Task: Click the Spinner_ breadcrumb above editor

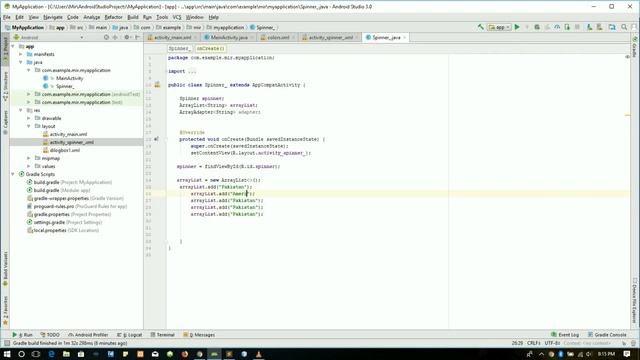Action: (x=179, y=48)
